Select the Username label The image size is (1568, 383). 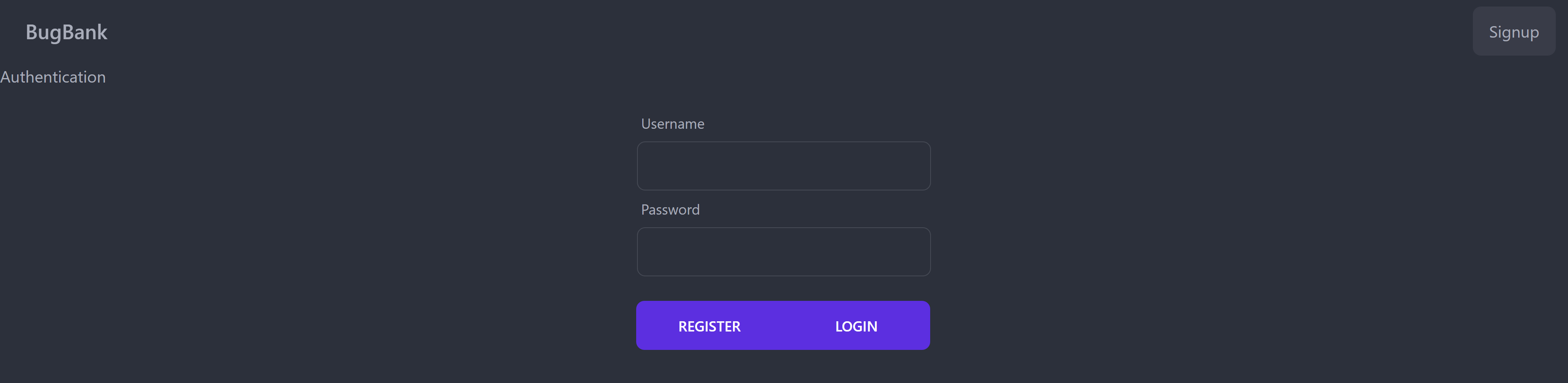click(673, 123)
